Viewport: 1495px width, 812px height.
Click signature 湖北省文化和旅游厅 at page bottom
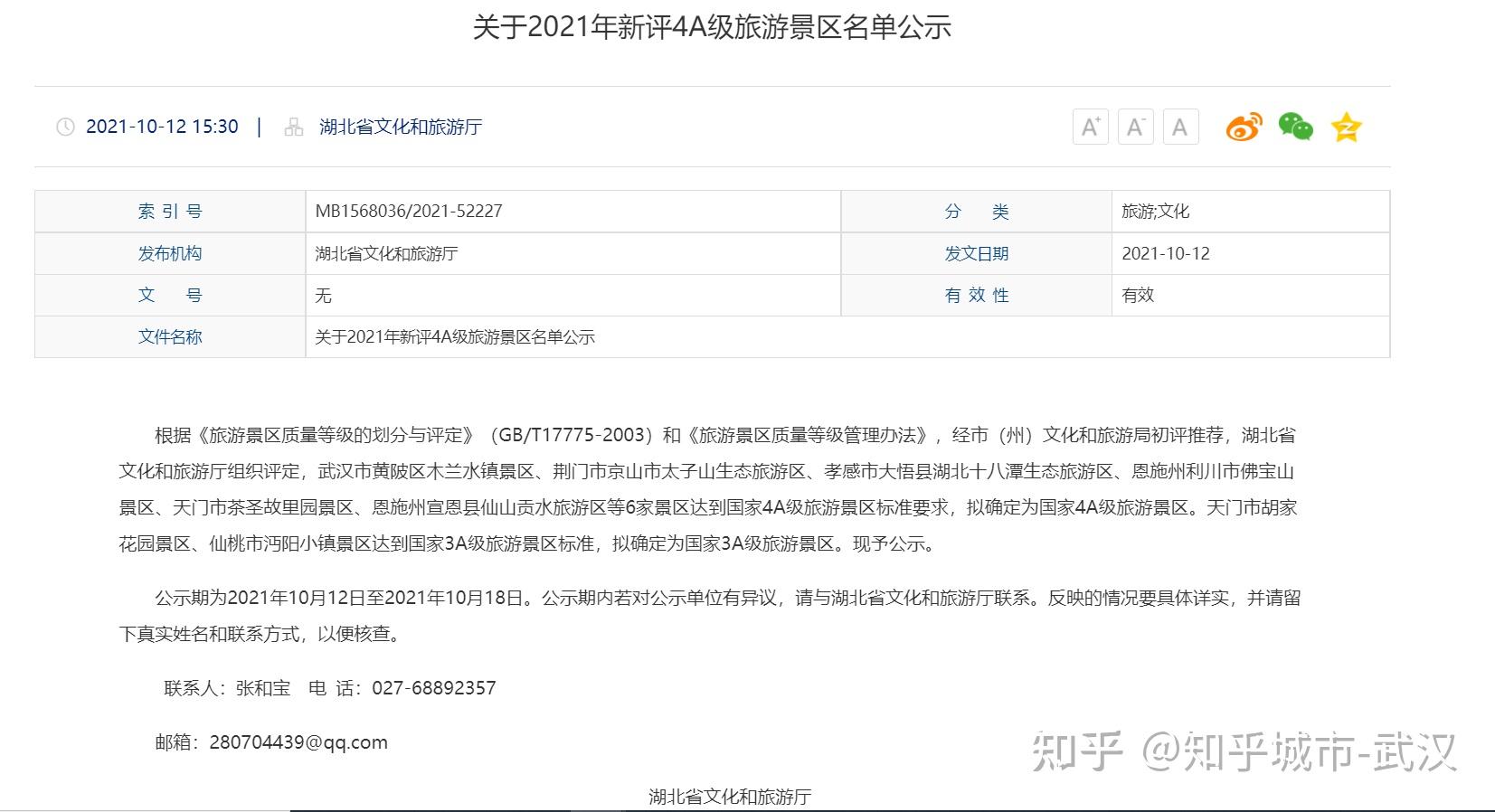point(730,797)
